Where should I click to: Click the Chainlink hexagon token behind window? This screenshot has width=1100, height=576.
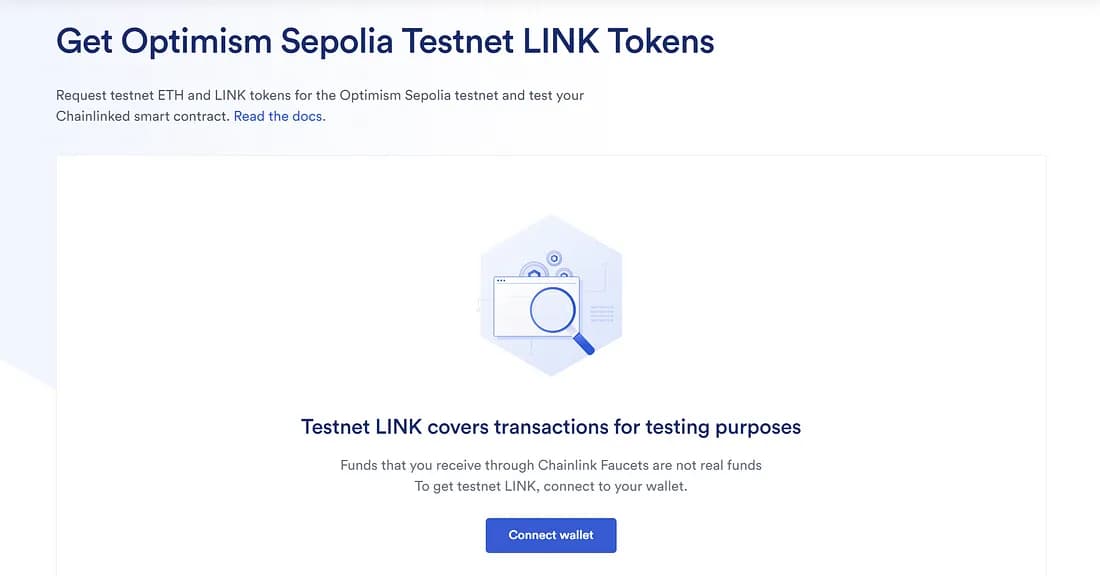(x=535, y=274)
